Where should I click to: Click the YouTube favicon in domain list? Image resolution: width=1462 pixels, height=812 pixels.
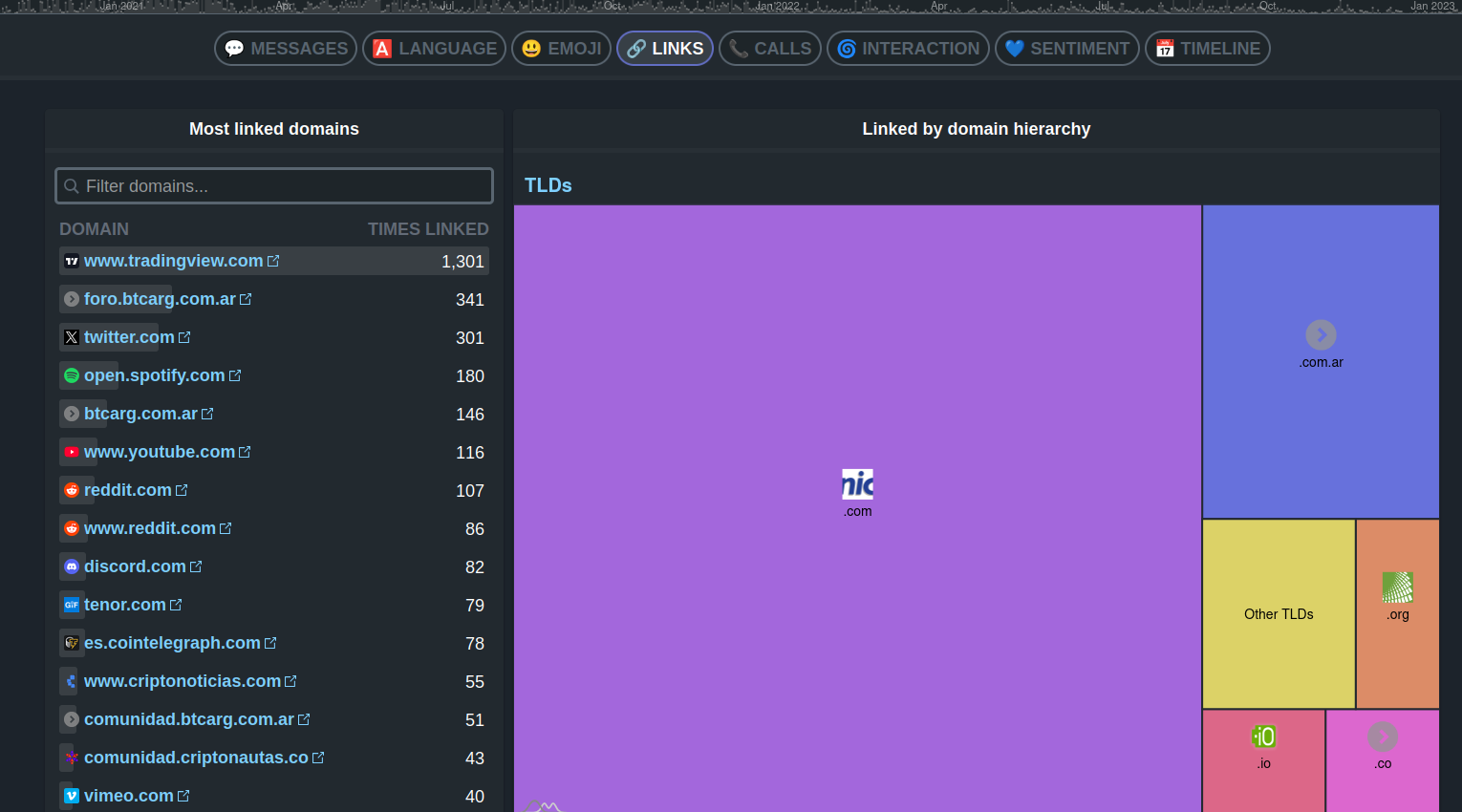click(x=72, y=452)
